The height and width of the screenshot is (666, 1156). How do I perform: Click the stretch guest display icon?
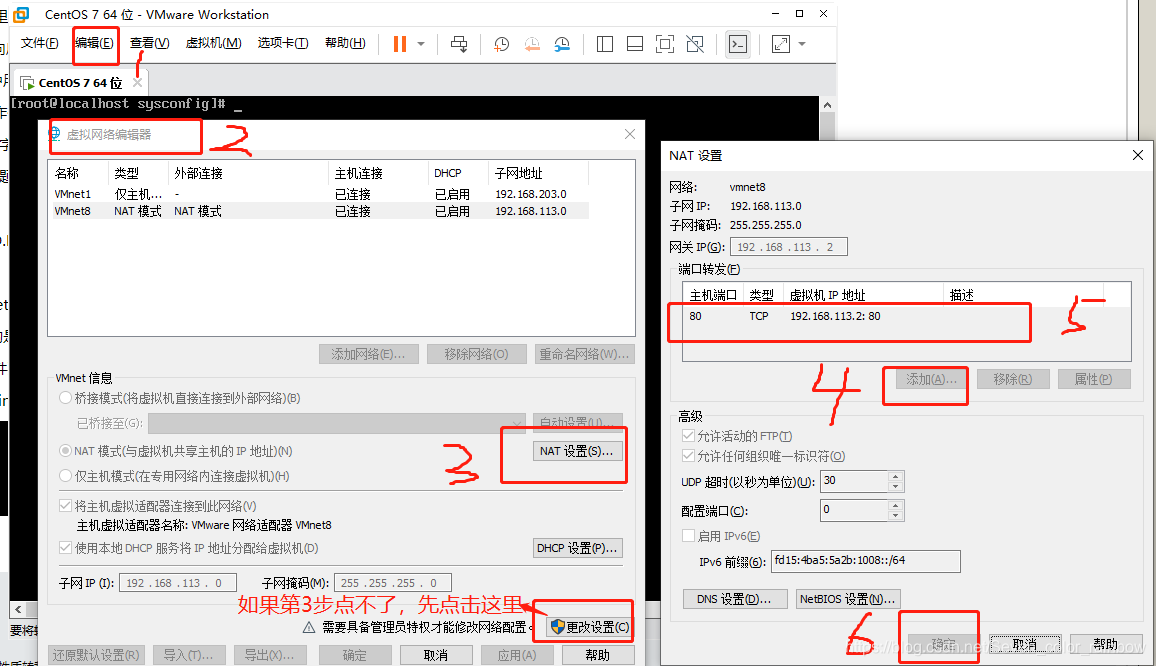[x=781, y=44]
